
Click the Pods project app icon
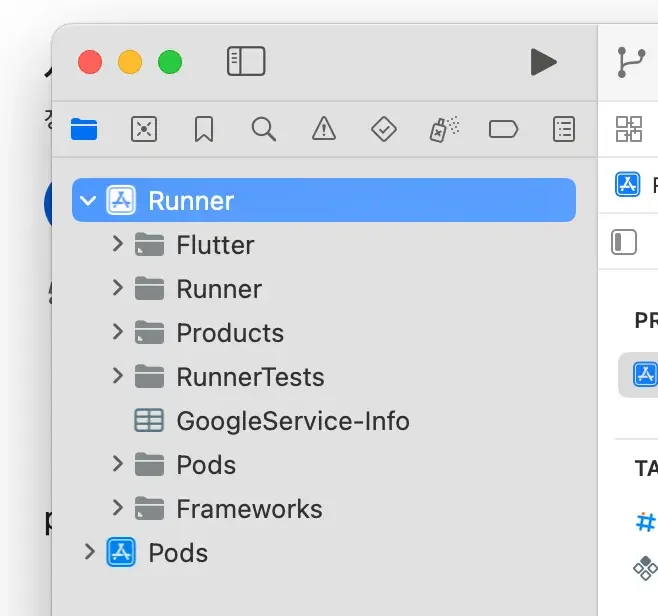(x=121, y=552)
